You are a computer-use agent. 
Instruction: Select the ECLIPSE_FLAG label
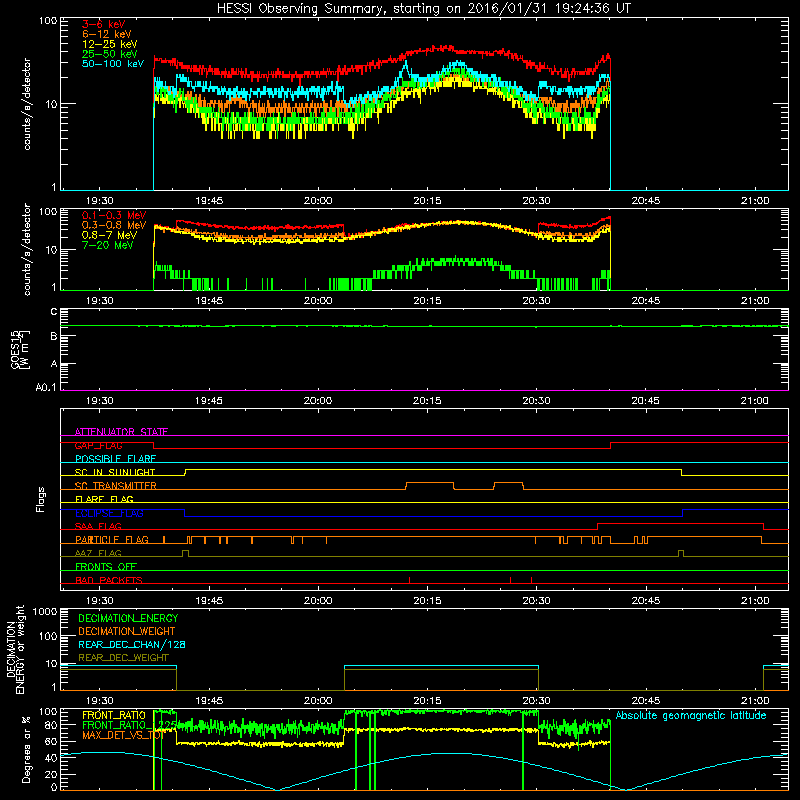click(109, 513)
